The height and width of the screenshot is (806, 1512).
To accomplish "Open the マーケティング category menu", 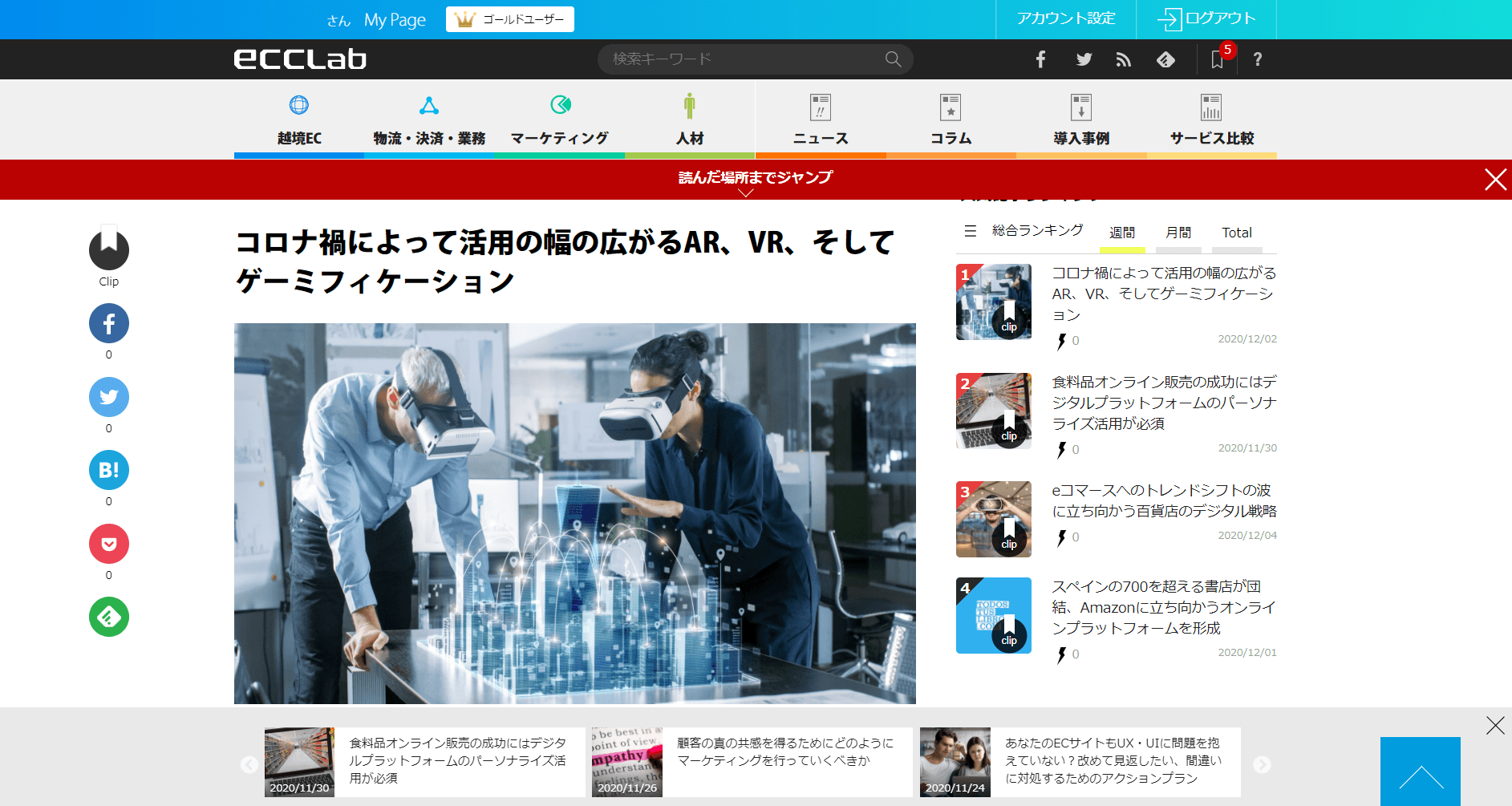I will click(560, 120).
